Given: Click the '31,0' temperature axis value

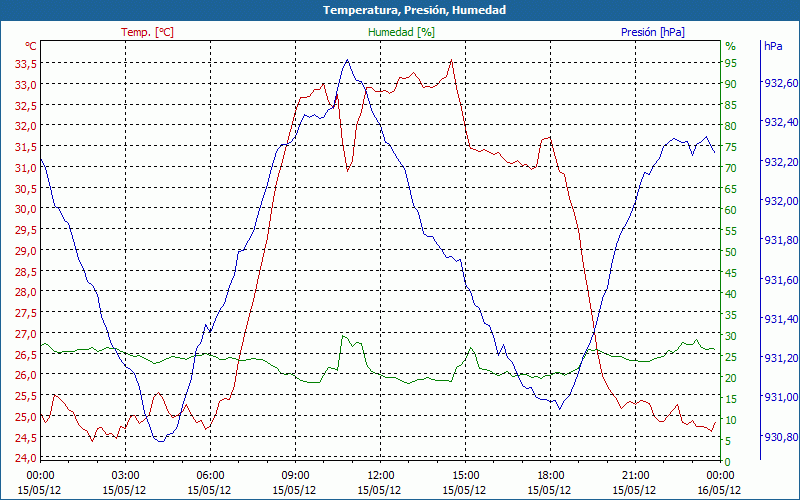Looking at the screenshot, I should [x=26, y=167].
